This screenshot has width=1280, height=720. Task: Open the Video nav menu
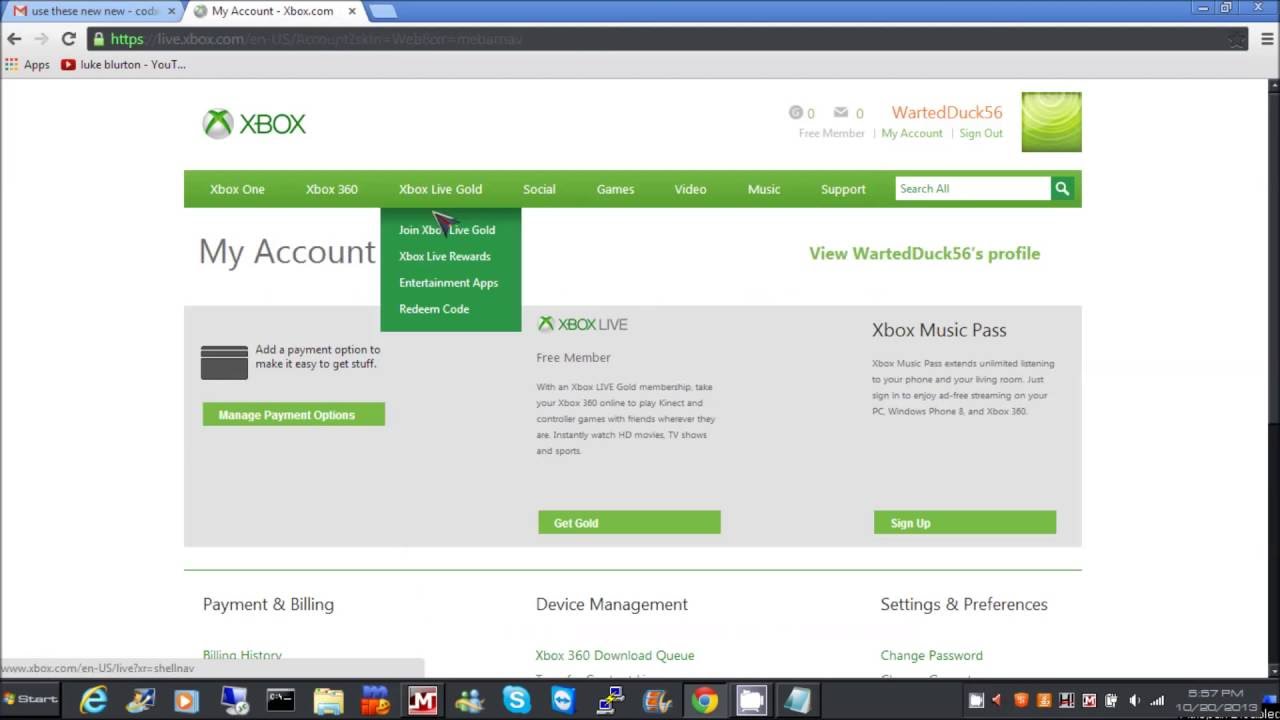[690, 189]
